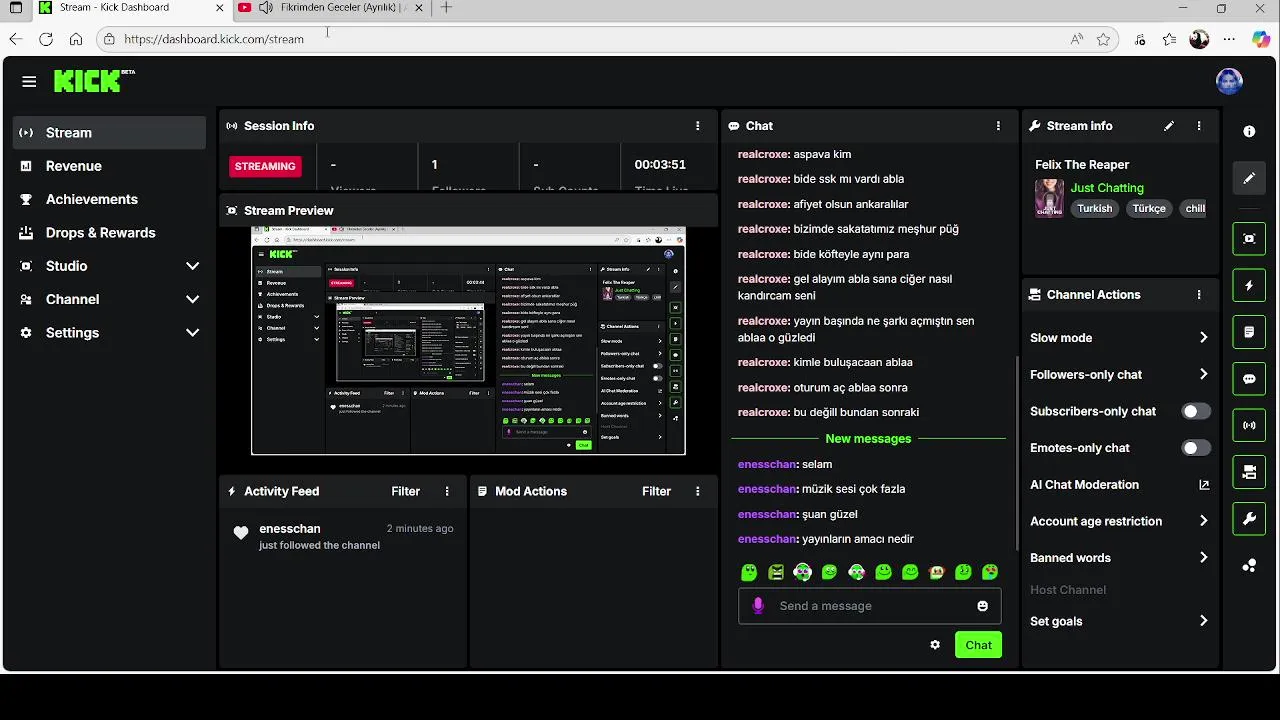Open AI Chat Moderation external link
Image resolution: width=1280 pixels, height=720 pixels.
coord(1204,485)
